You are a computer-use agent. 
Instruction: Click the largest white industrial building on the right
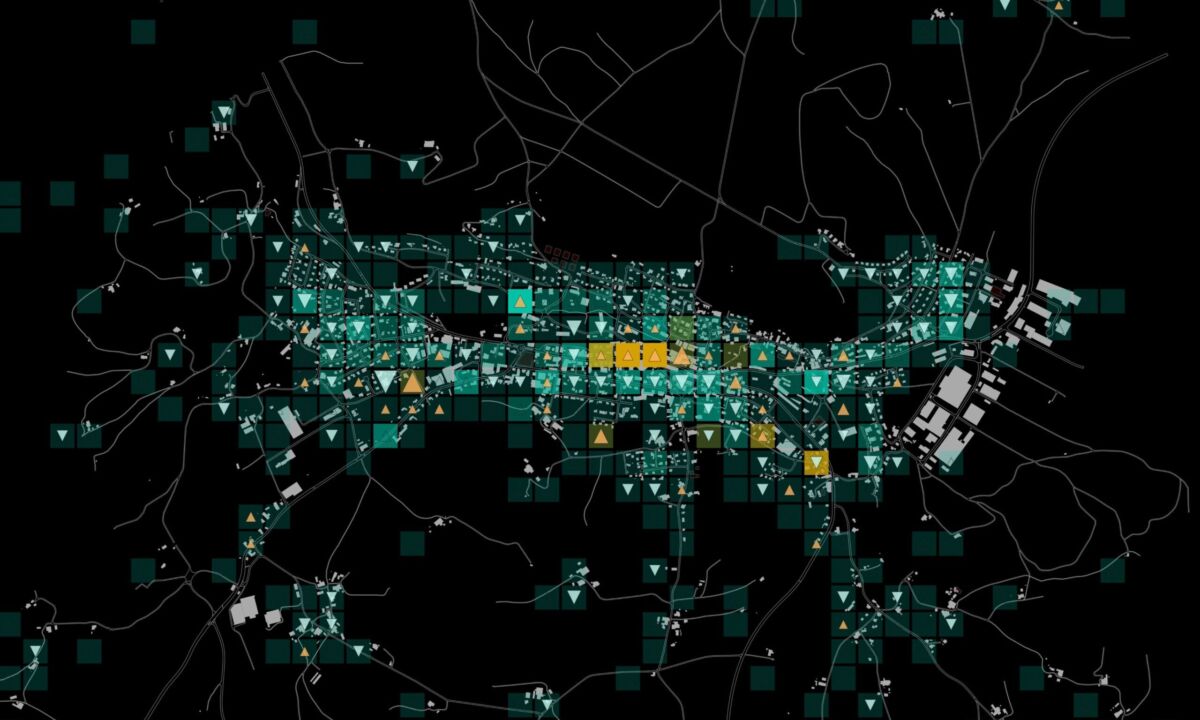tap(956, 386)
